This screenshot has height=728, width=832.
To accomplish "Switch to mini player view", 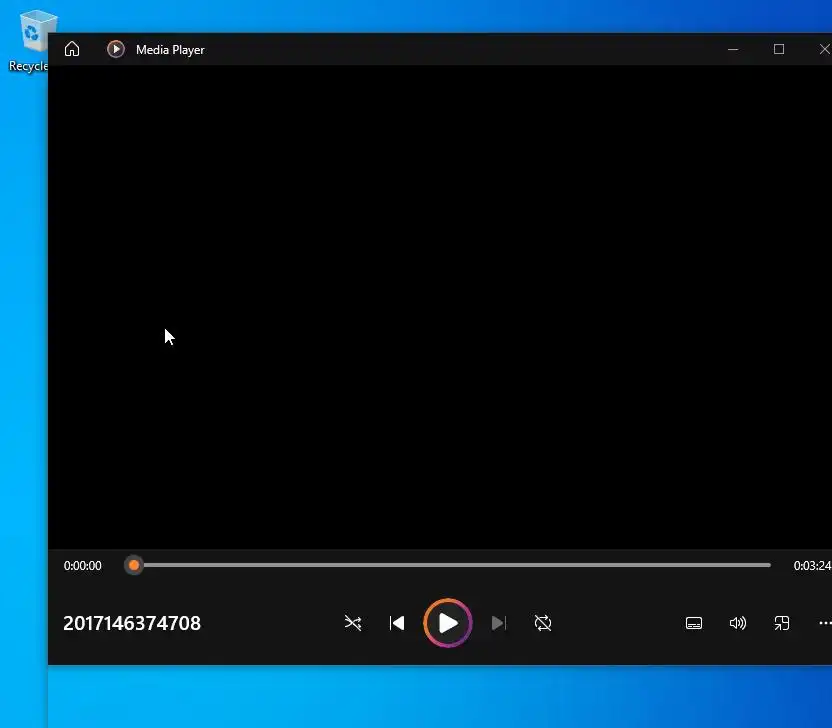I will point(782,623).
